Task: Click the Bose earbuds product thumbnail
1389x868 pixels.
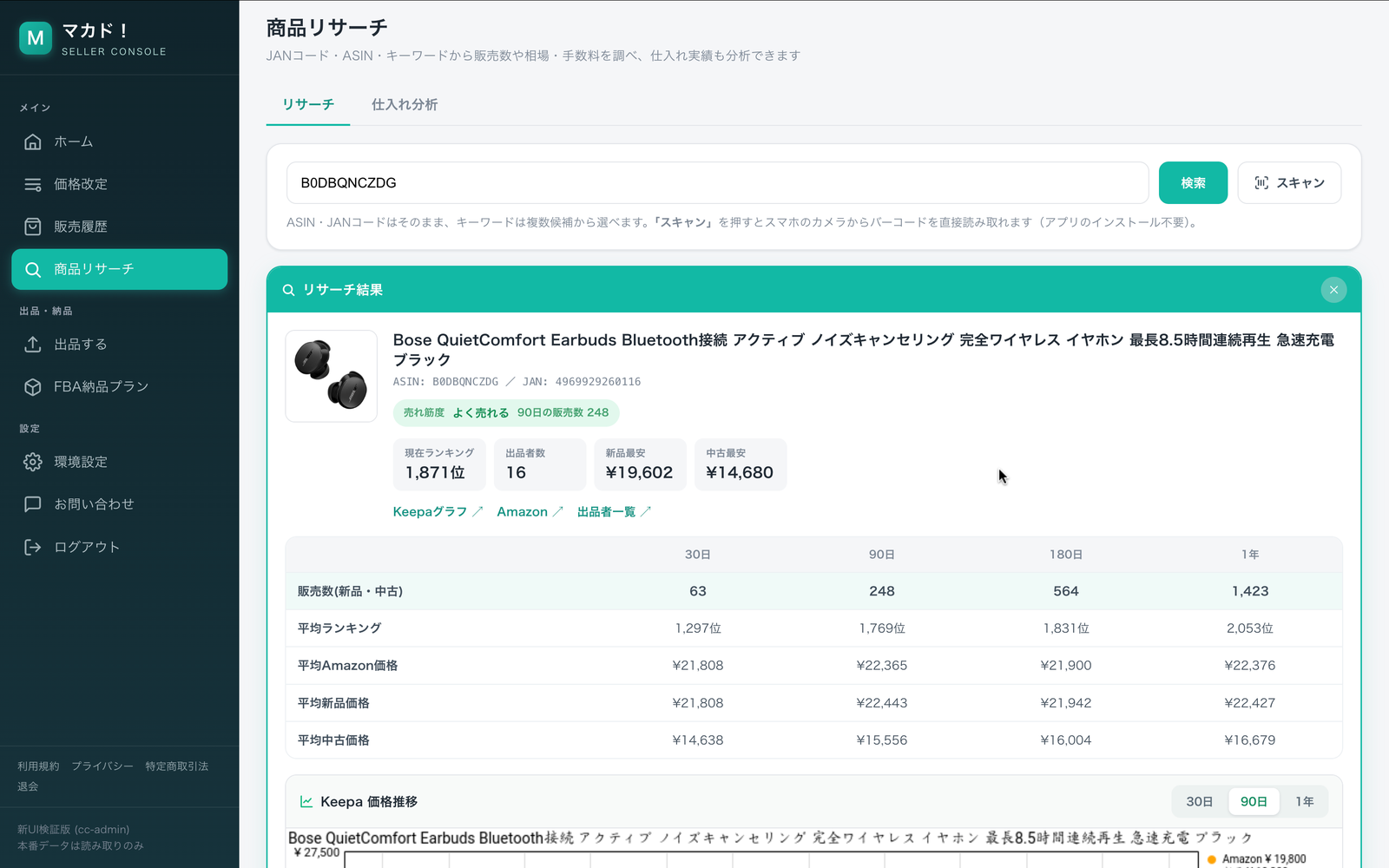Action: (332, 376)
